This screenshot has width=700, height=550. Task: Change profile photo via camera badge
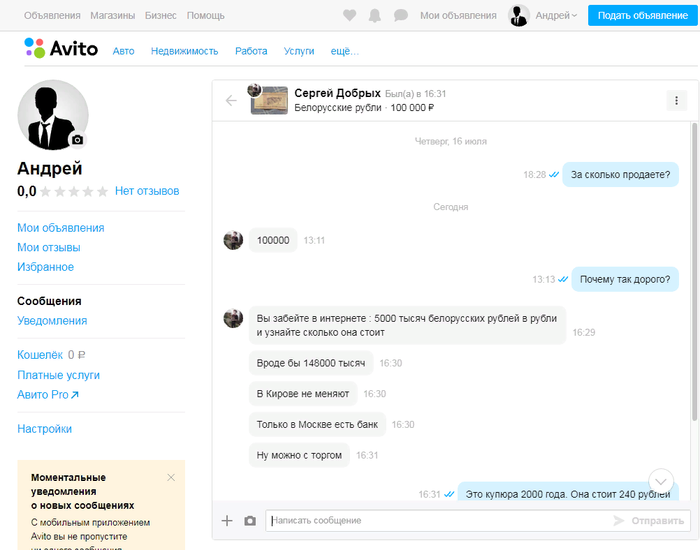[78, 140]
